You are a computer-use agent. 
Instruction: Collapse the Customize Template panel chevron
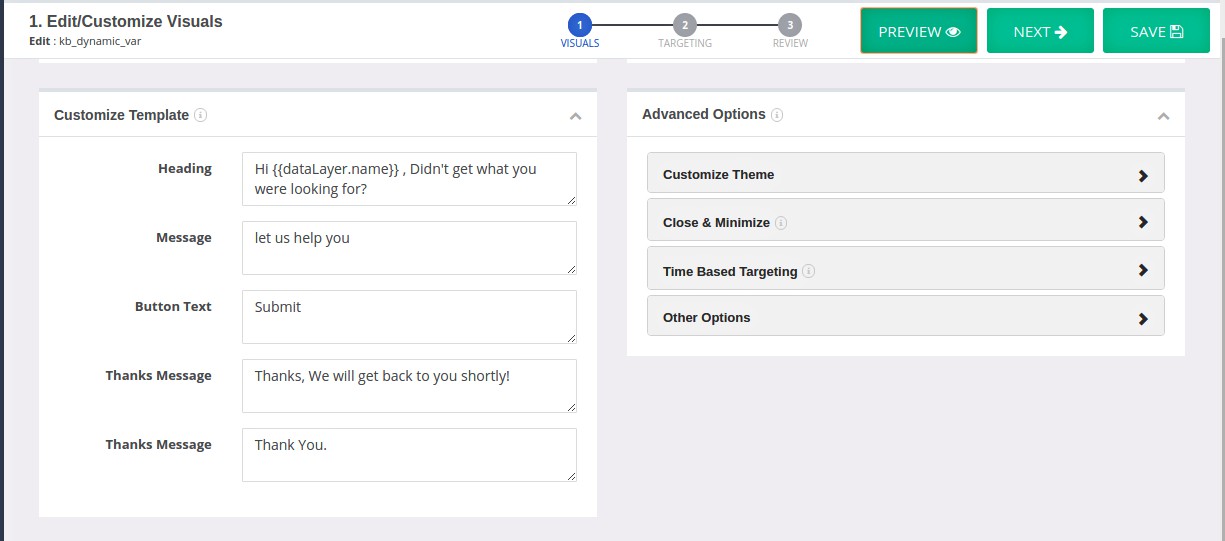point(575,116)
